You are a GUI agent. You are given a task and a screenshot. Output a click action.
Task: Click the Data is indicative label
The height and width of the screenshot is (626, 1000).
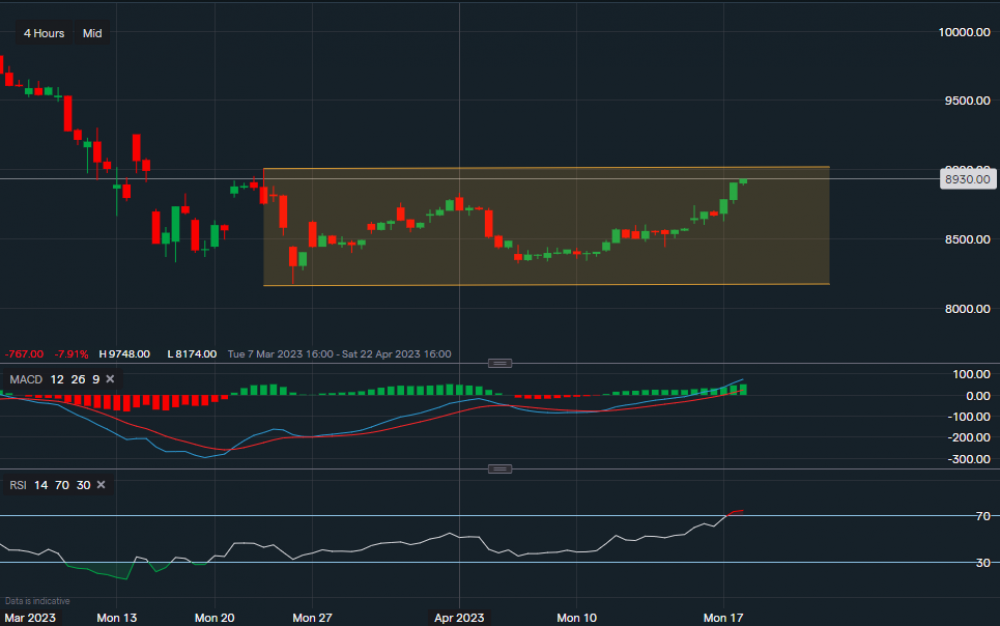click(x=36, y=600)
